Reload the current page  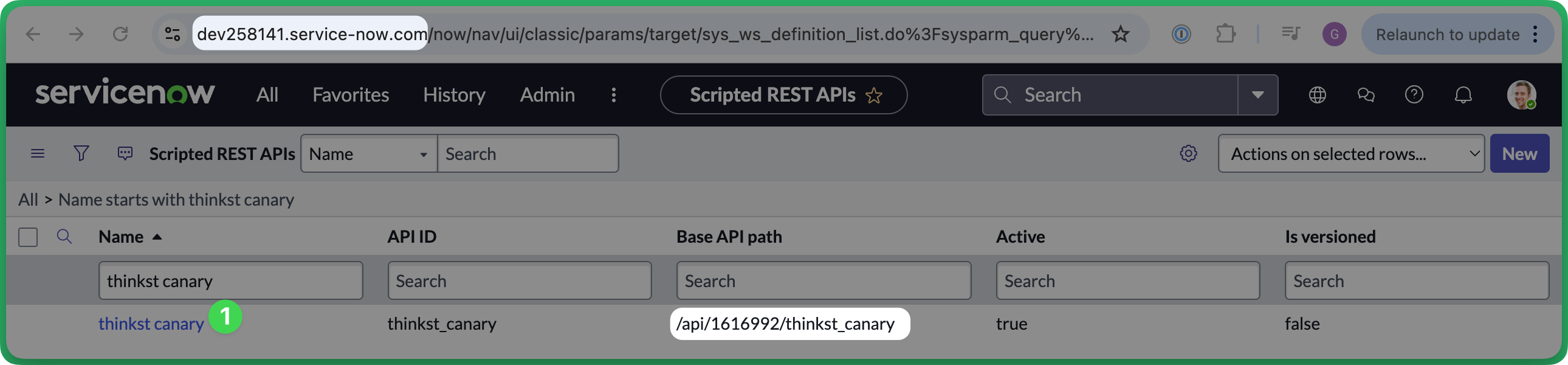tap(120, 34)
